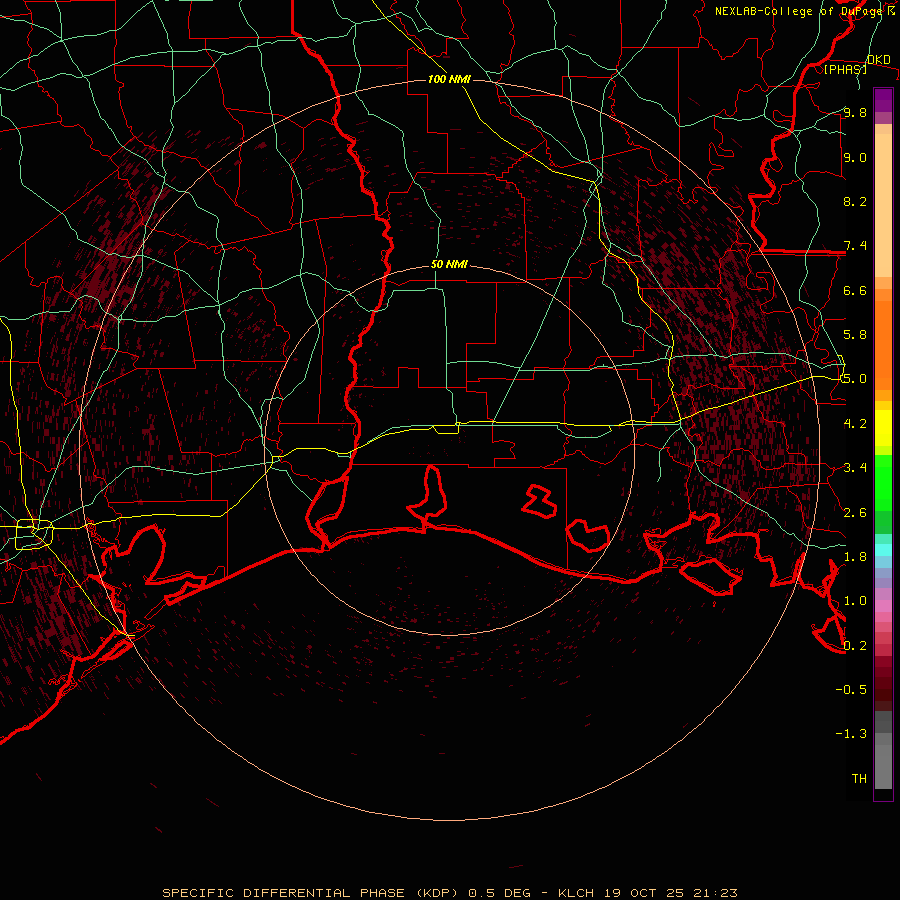This screenshot has width=900, height=900.
Task: Click the peach color bar segment
Action: click(883, 205)
